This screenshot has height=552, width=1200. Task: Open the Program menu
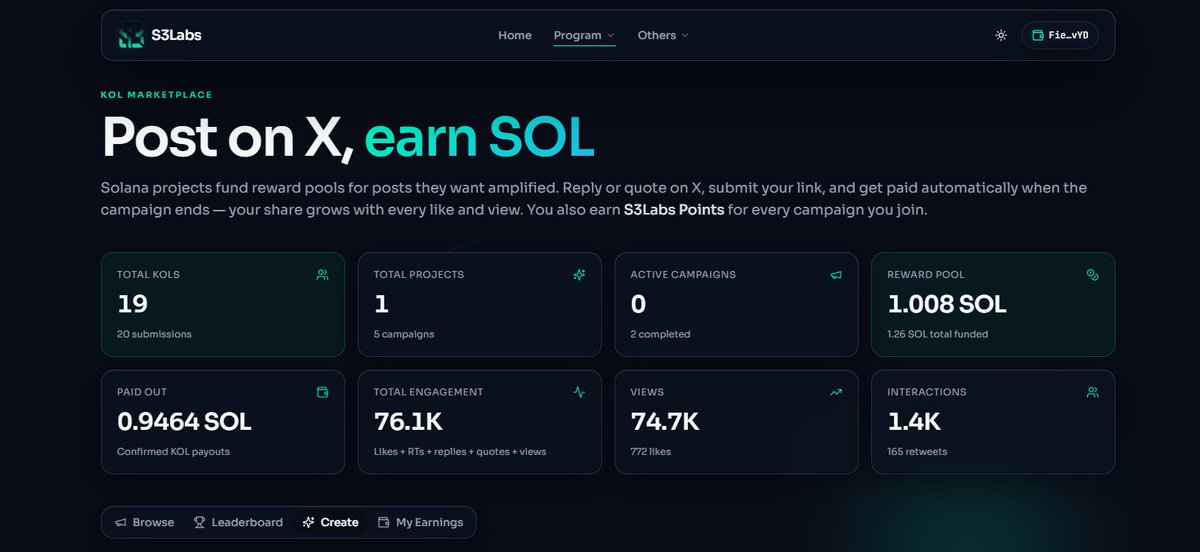coord(585,35)
